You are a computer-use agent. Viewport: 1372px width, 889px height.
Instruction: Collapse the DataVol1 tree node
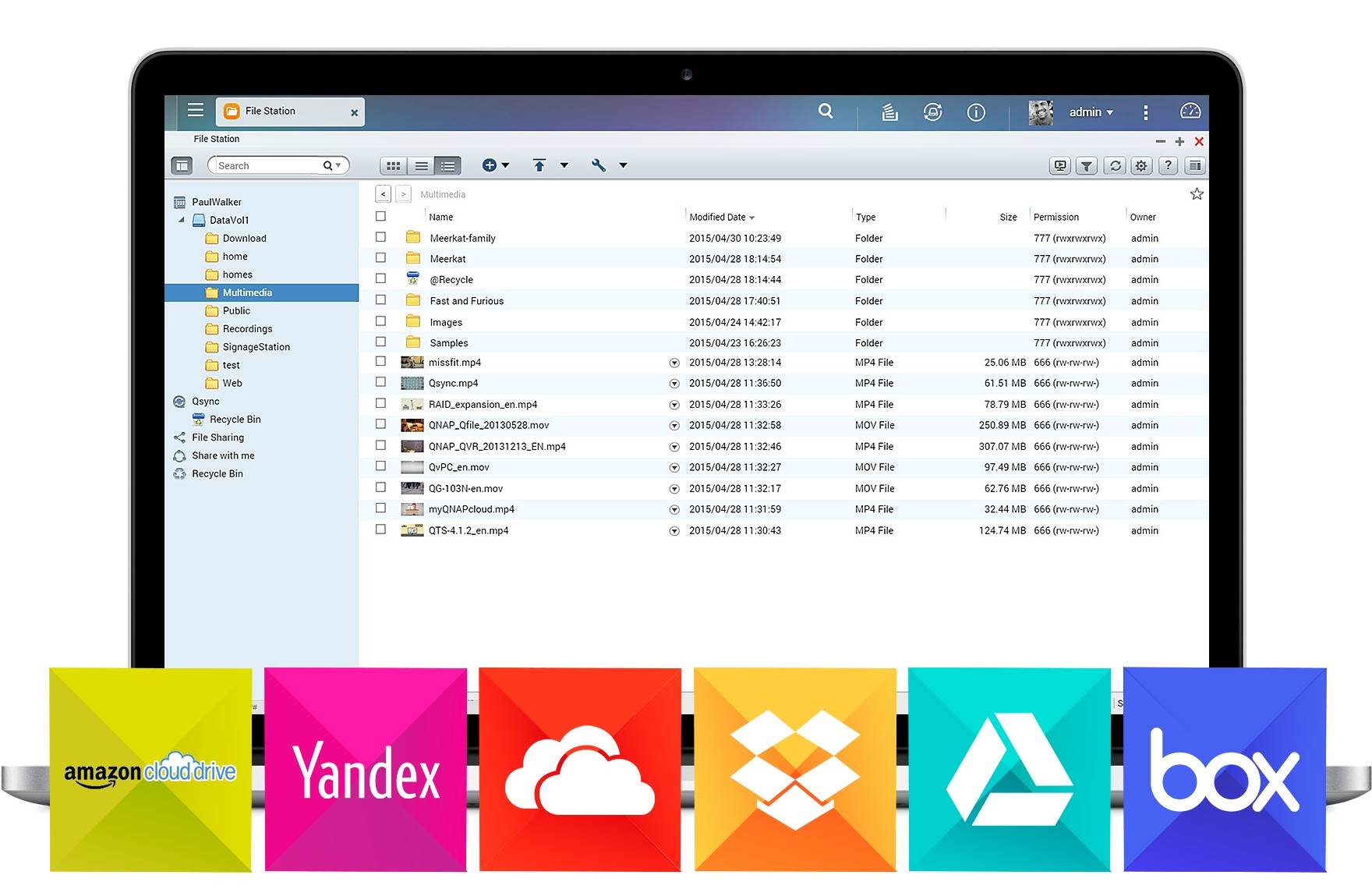click(x=182, y=220)
